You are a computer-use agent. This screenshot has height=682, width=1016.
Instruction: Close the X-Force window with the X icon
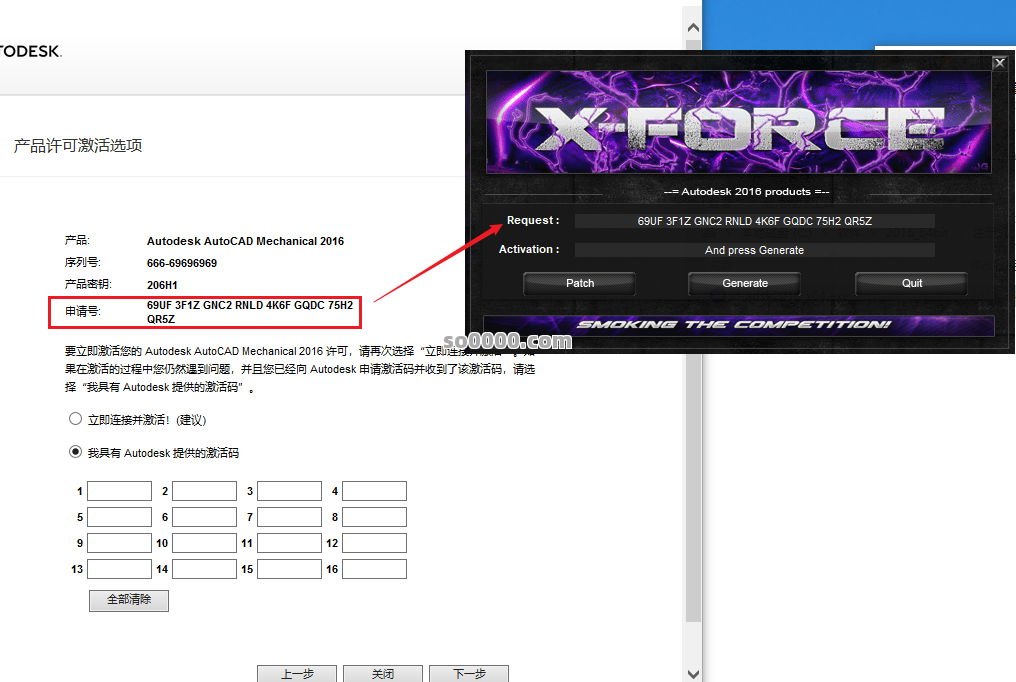[998, 63]
